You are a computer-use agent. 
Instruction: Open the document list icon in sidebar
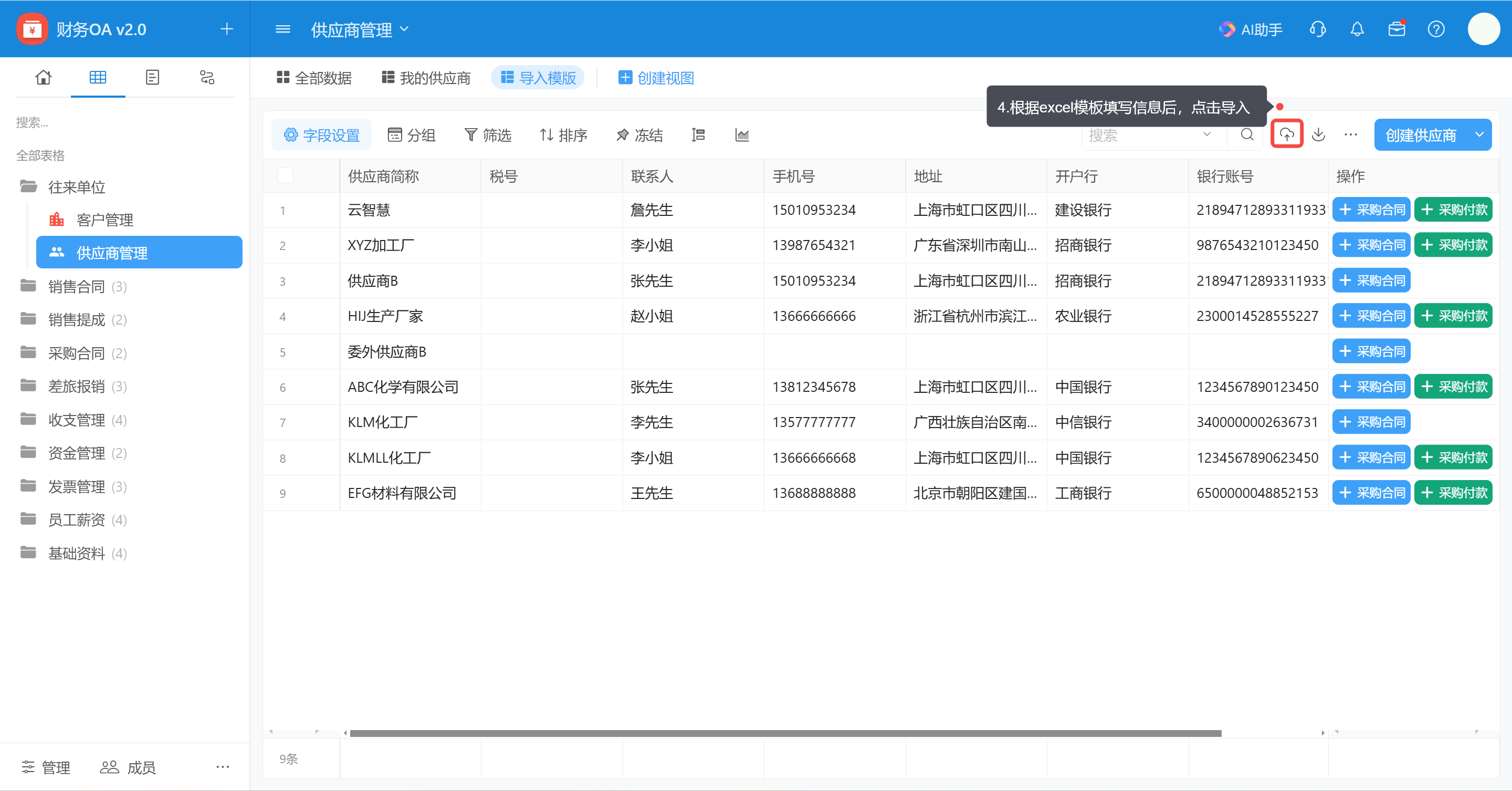tap(152, 77)
